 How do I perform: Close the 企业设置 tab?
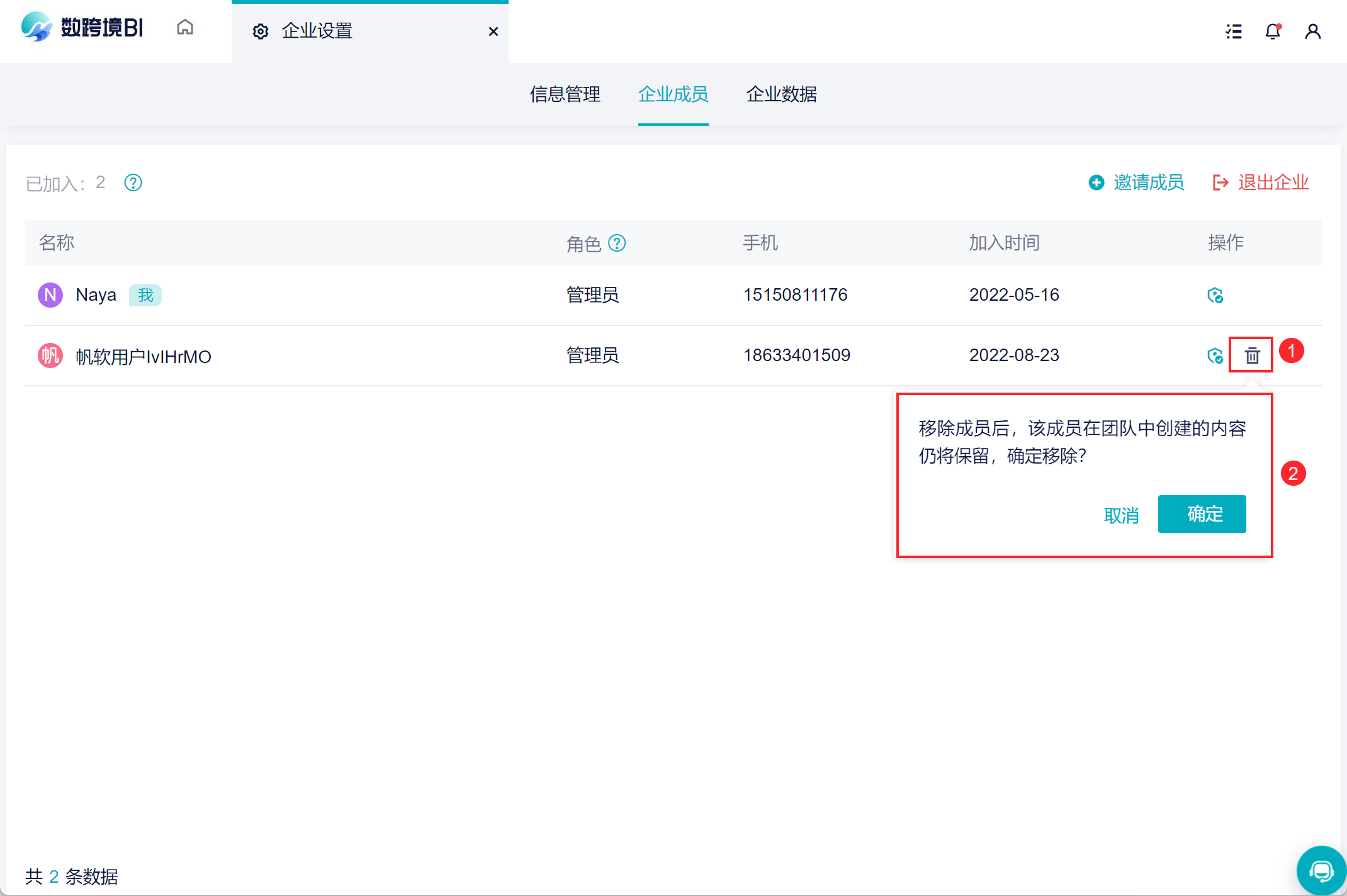point(493,31)
